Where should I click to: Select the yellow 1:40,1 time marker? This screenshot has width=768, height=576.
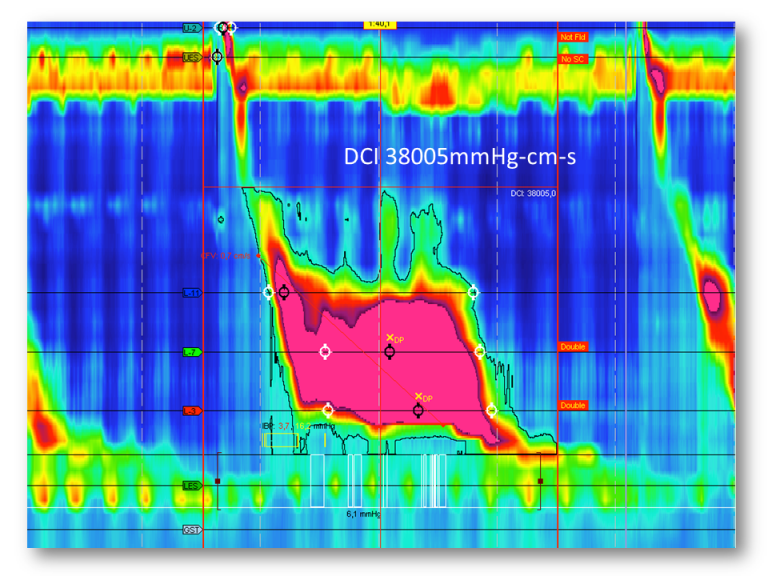[x=378, y=24]
